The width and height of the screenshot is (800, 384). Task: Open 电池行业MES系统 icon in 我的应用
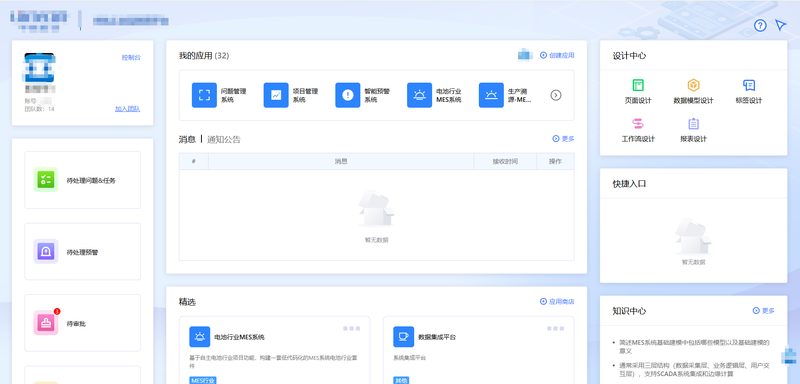(419, 95)
